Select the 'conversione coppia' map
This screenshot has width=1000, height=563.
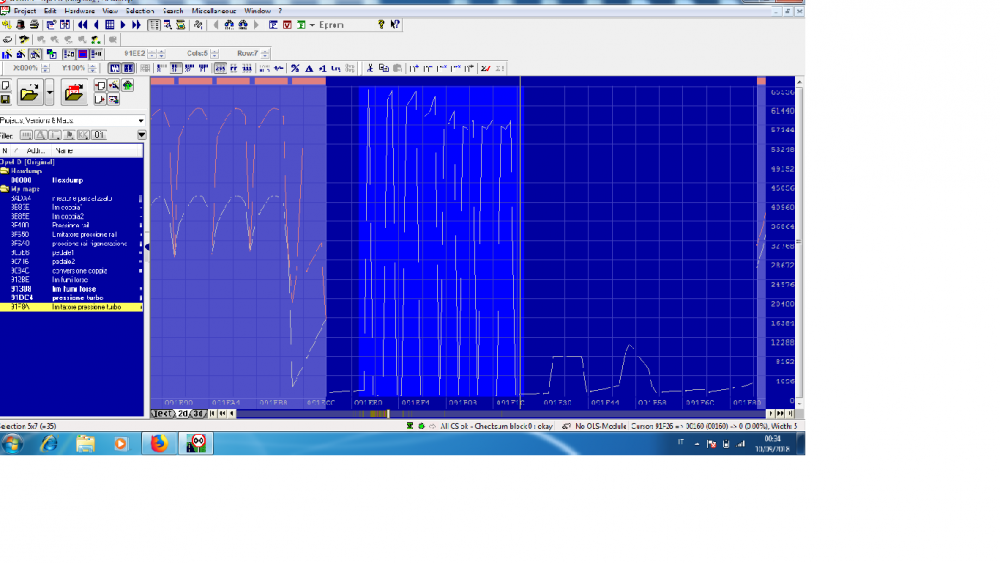click(71, 271)
